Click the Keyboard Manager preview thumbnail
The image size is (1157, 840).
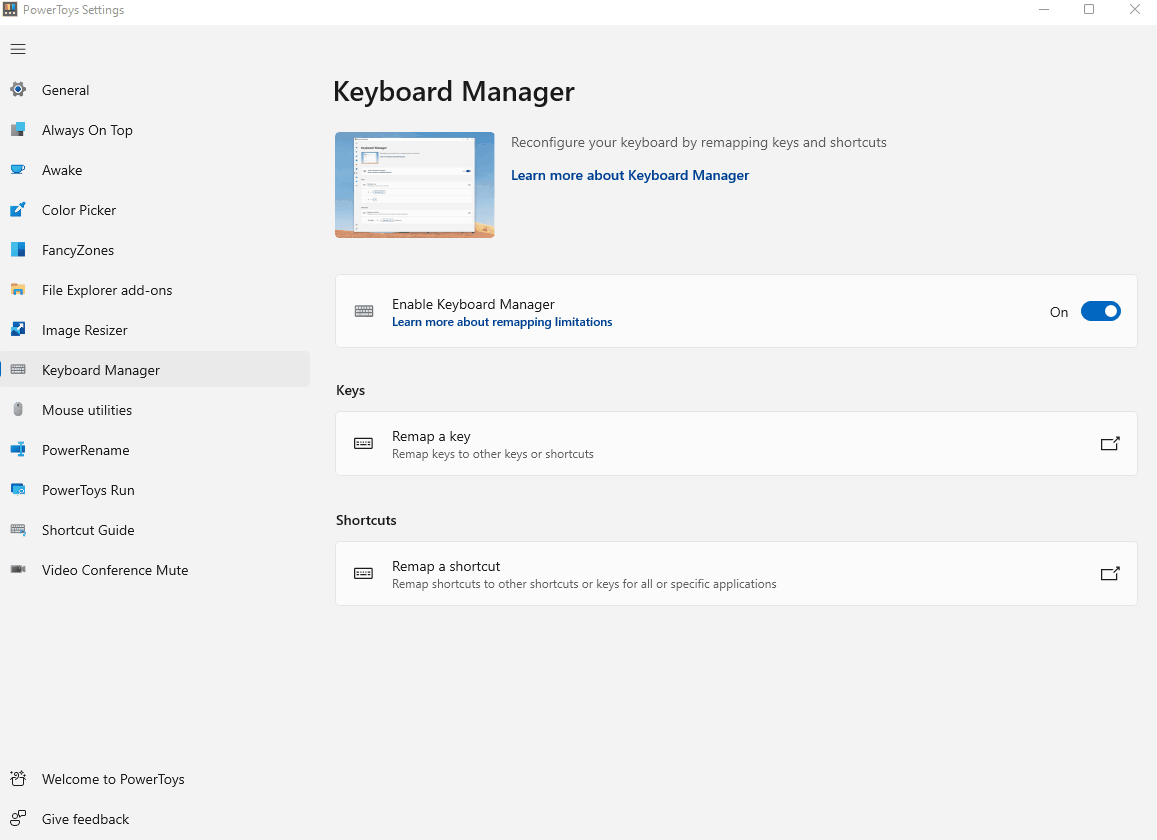pyautogui.click(x=414, y=184)
